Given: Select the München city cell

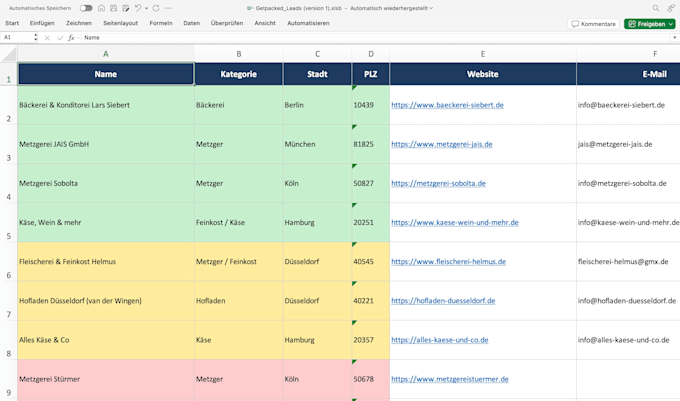Looking at the screenshot, I should pyautogui.click(x=317, y=144).
